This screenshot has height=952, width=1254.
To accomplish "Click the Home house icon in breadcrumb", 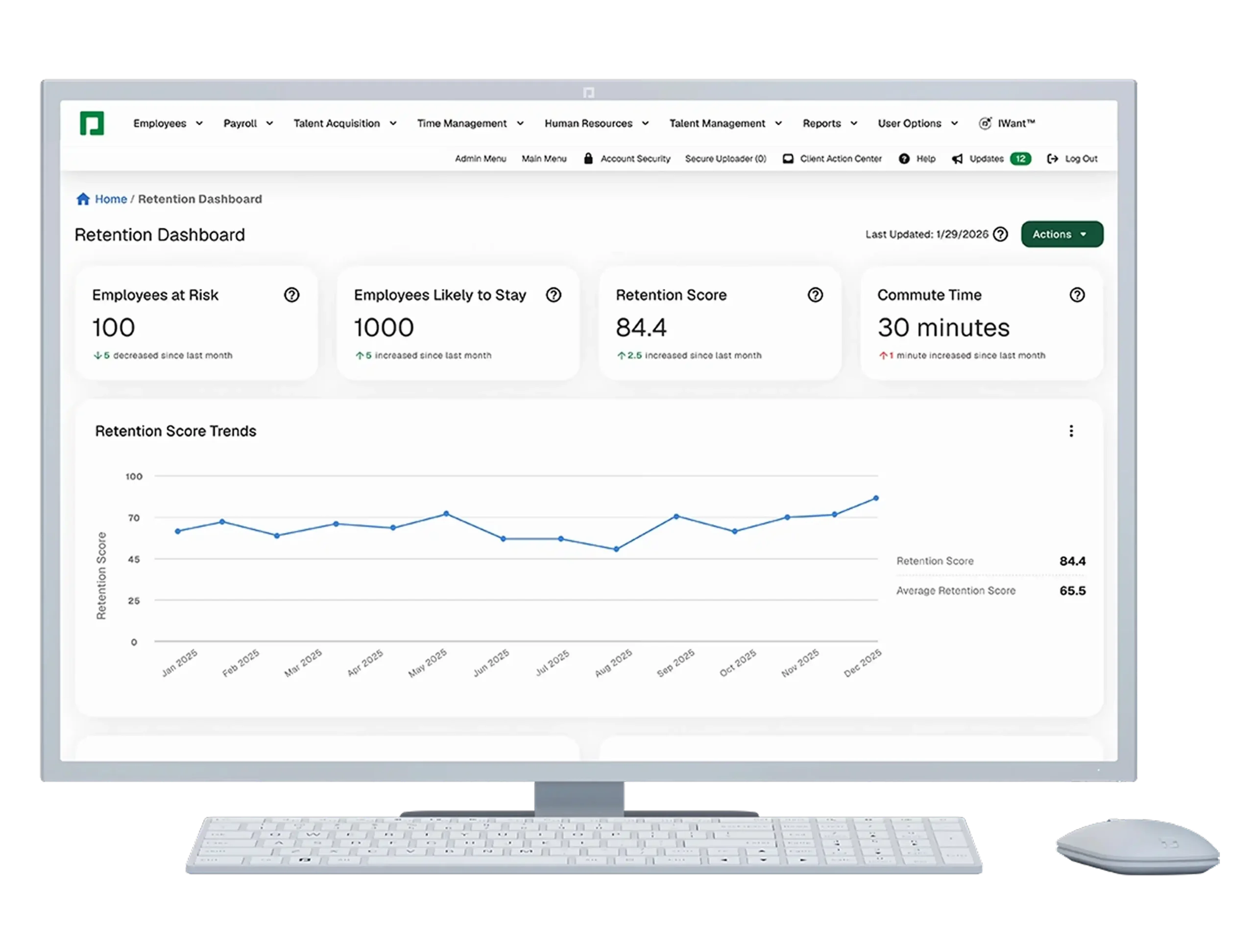I will [83, 199].
